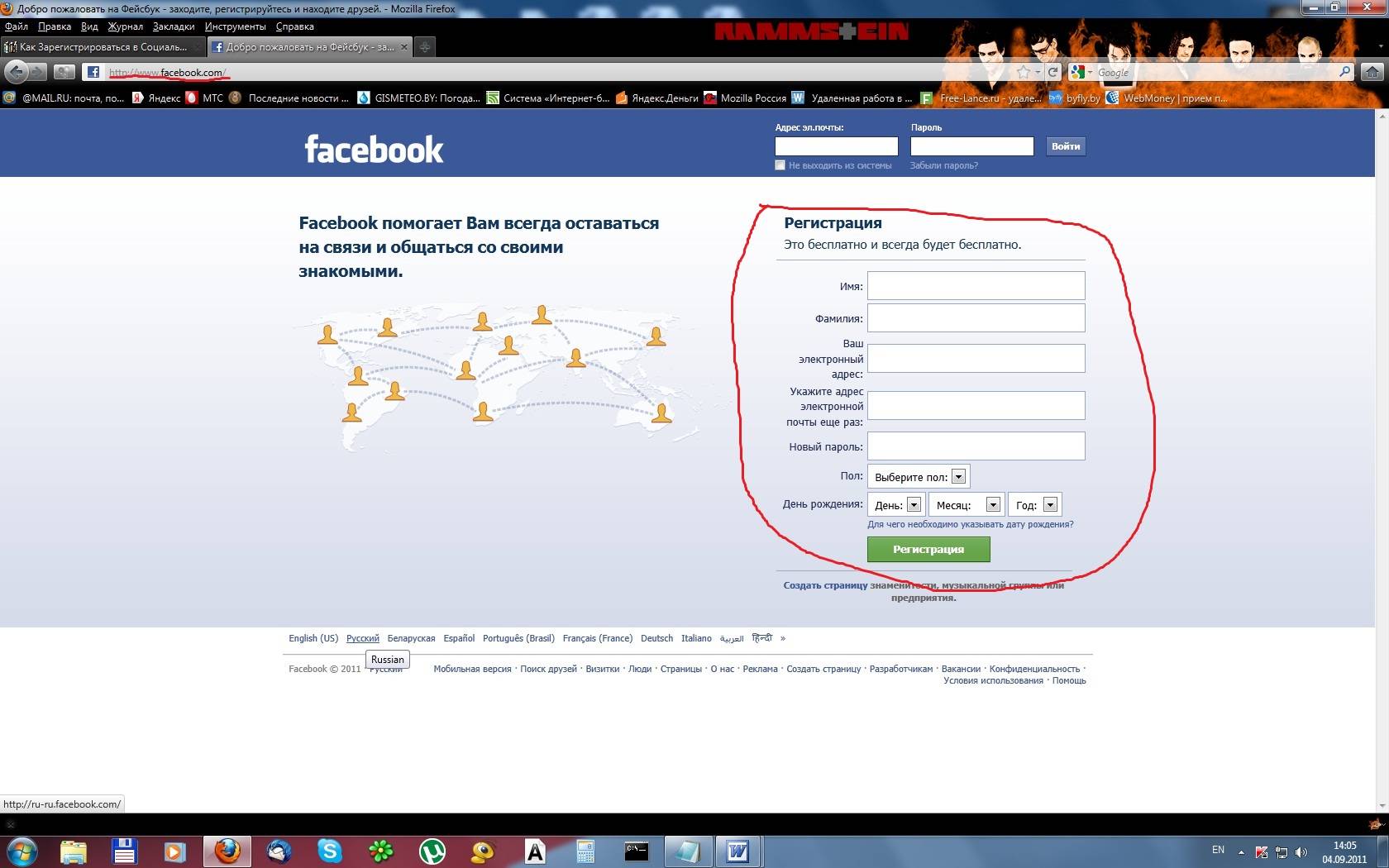The height and width of the screenshot is (868, 1389).
Task: Click the facebook logo in the header
Action: (374, 150)
